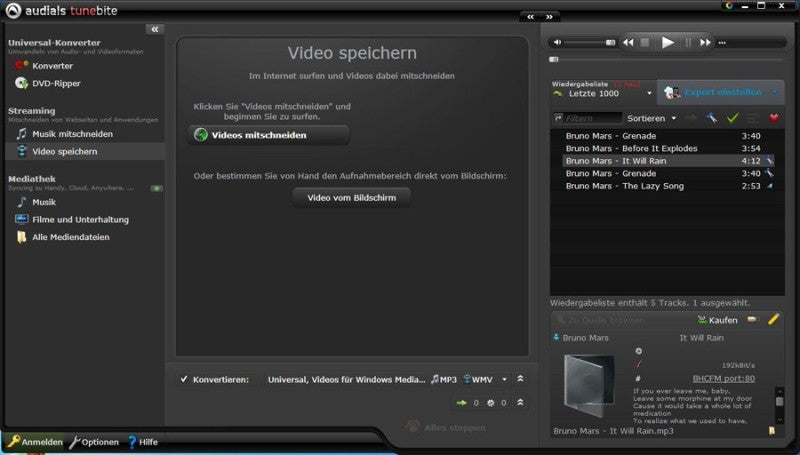Stop playback

(645, 42)
